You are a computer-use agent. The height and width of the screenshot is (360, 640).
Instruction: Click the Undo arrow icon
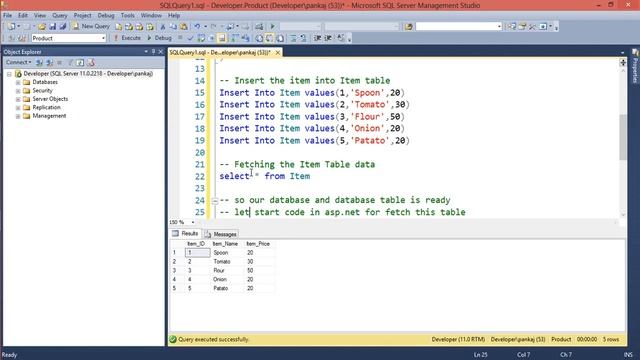(x=197, y=27)
